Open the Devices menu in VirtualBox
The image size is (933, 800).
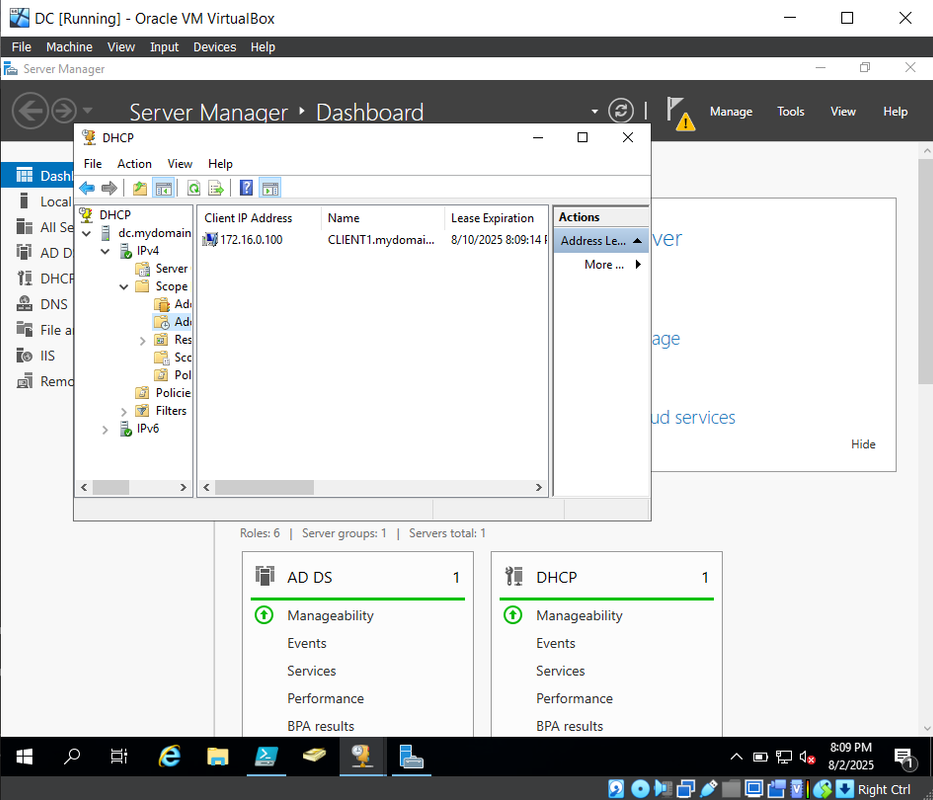pos(214,47)
